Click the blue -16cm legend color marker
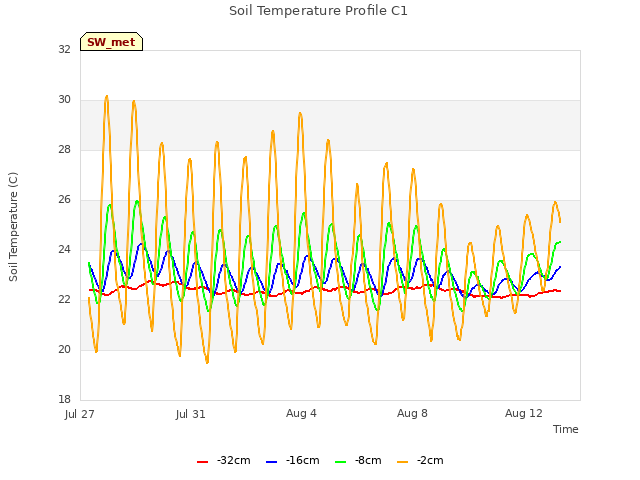 pyautogui.click(x=271, y=462)
